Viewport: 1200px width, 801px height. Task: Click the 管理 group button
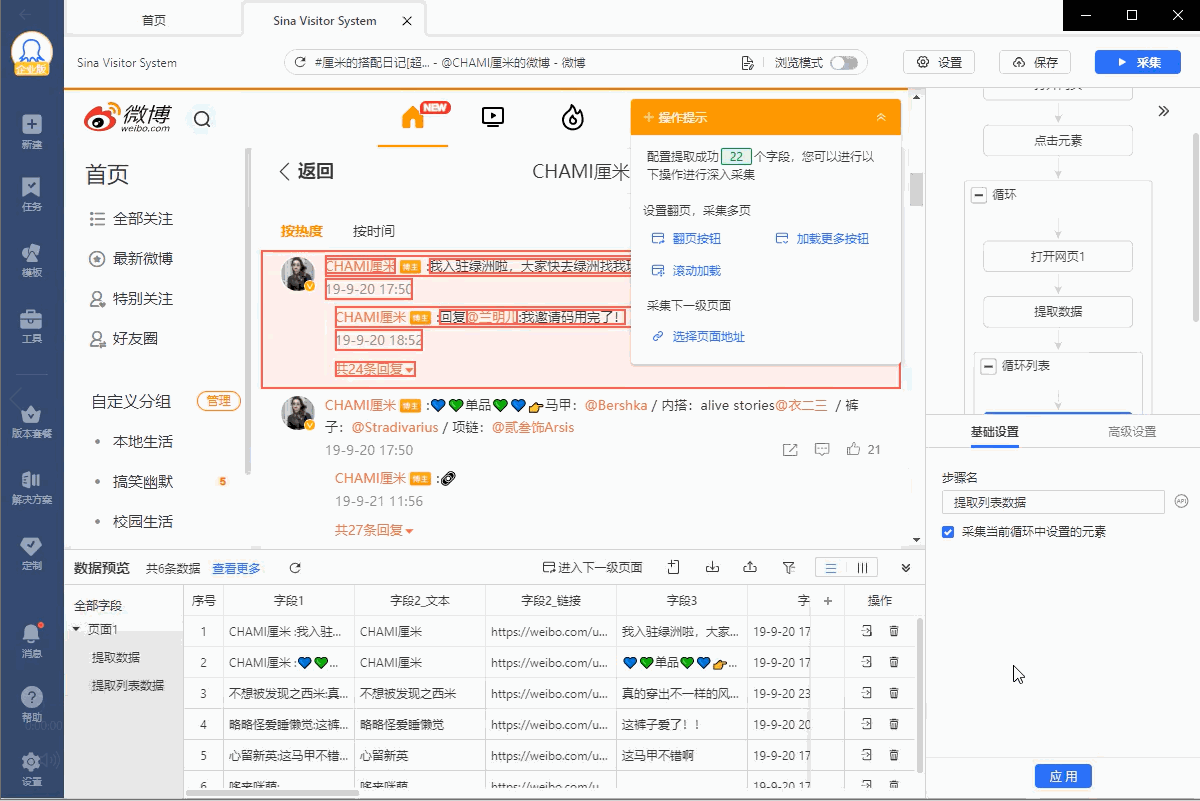coord(218,401)
